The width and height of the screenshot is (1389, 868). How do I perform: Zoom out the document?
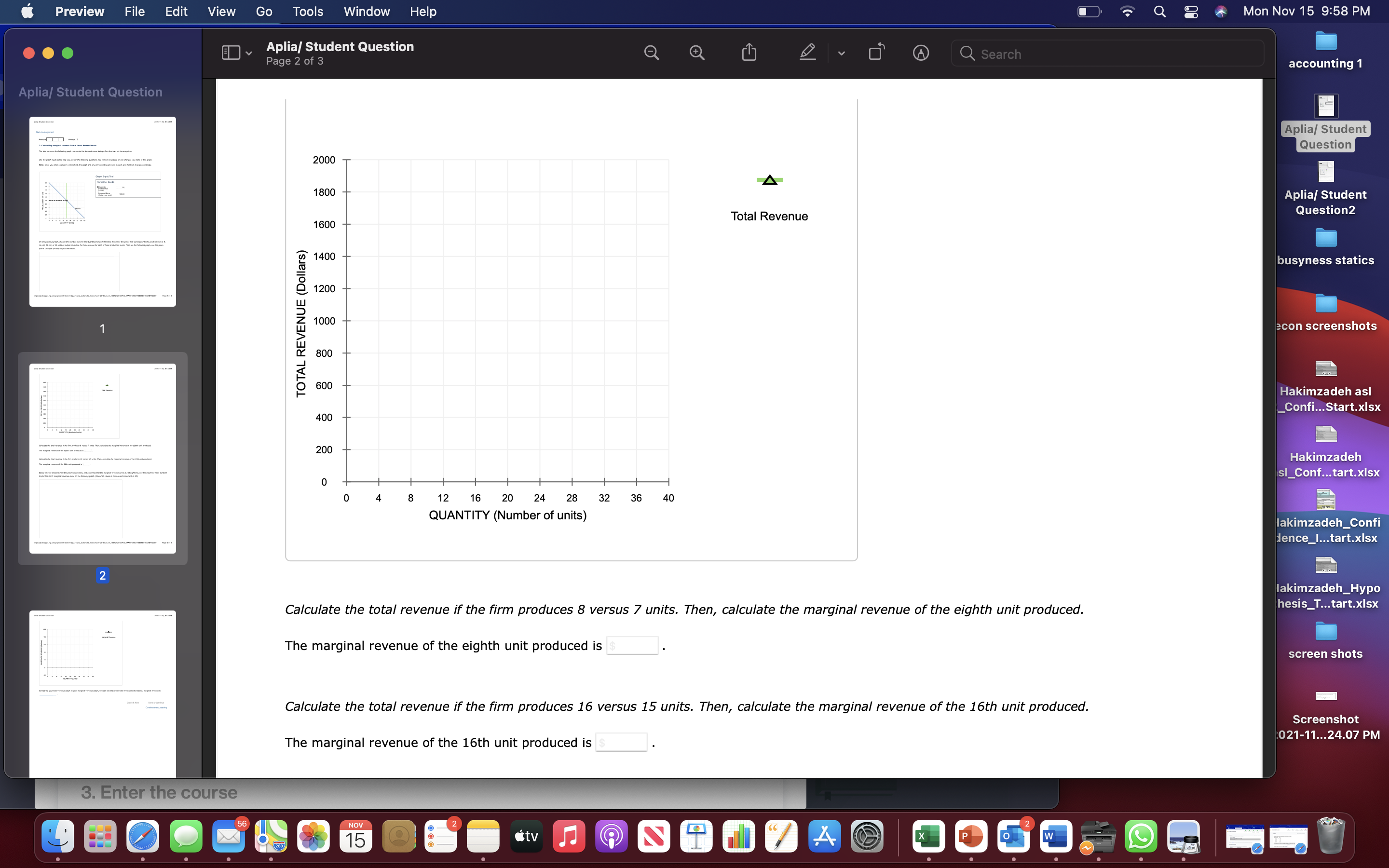coord(652,52)
